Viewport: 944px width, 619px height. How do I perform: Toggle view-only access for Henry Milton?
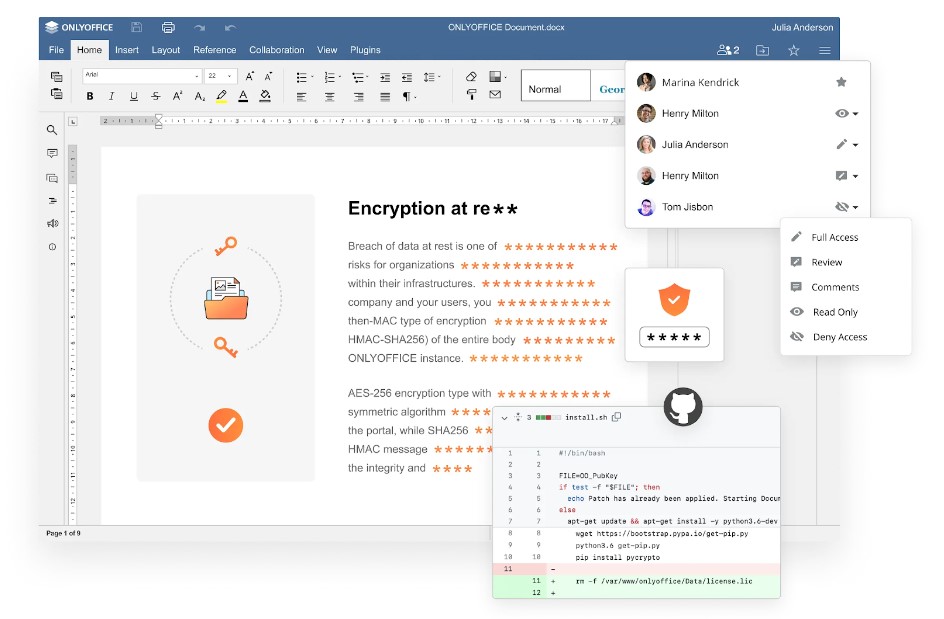click(x=841, y=113)
